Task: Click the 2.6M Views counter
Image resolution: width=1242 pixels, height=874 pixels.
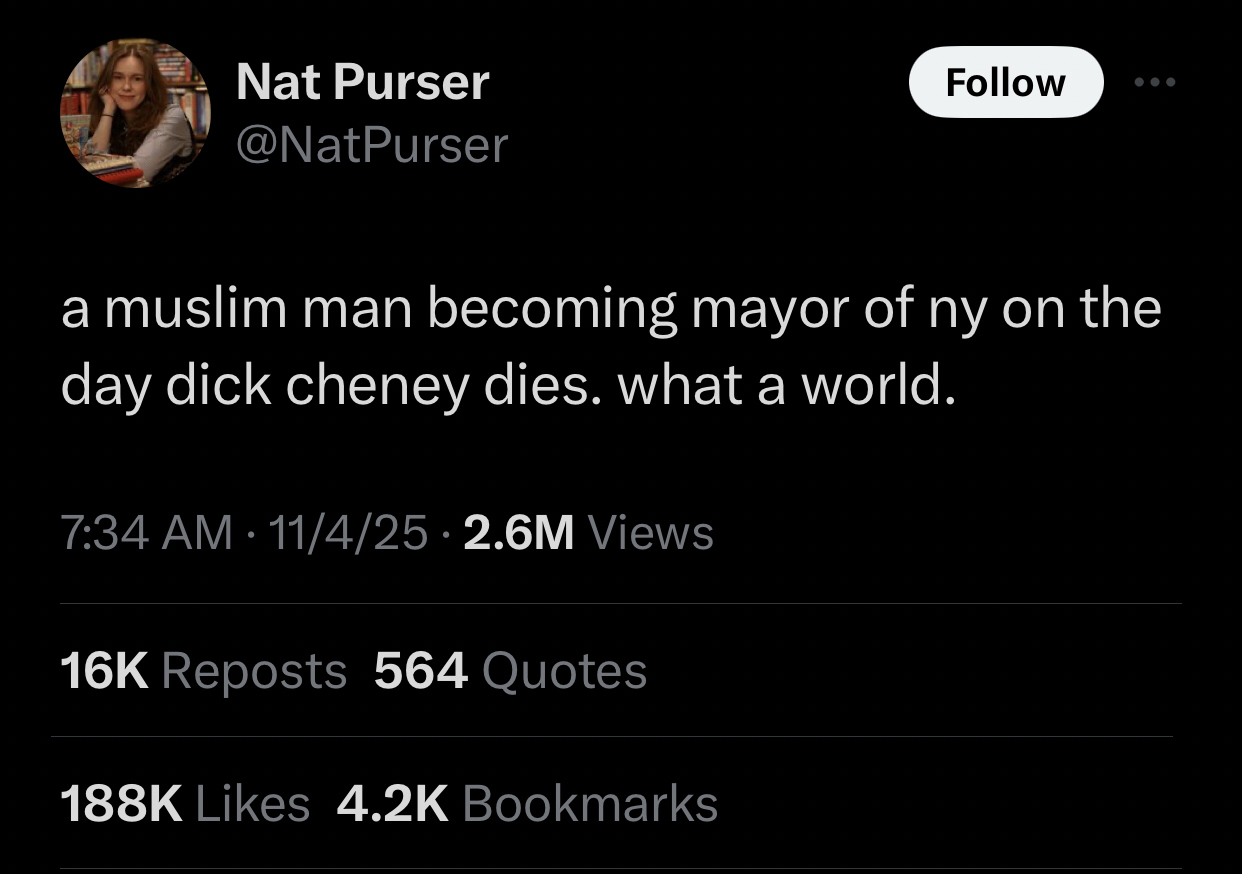Action: (589, 532)
